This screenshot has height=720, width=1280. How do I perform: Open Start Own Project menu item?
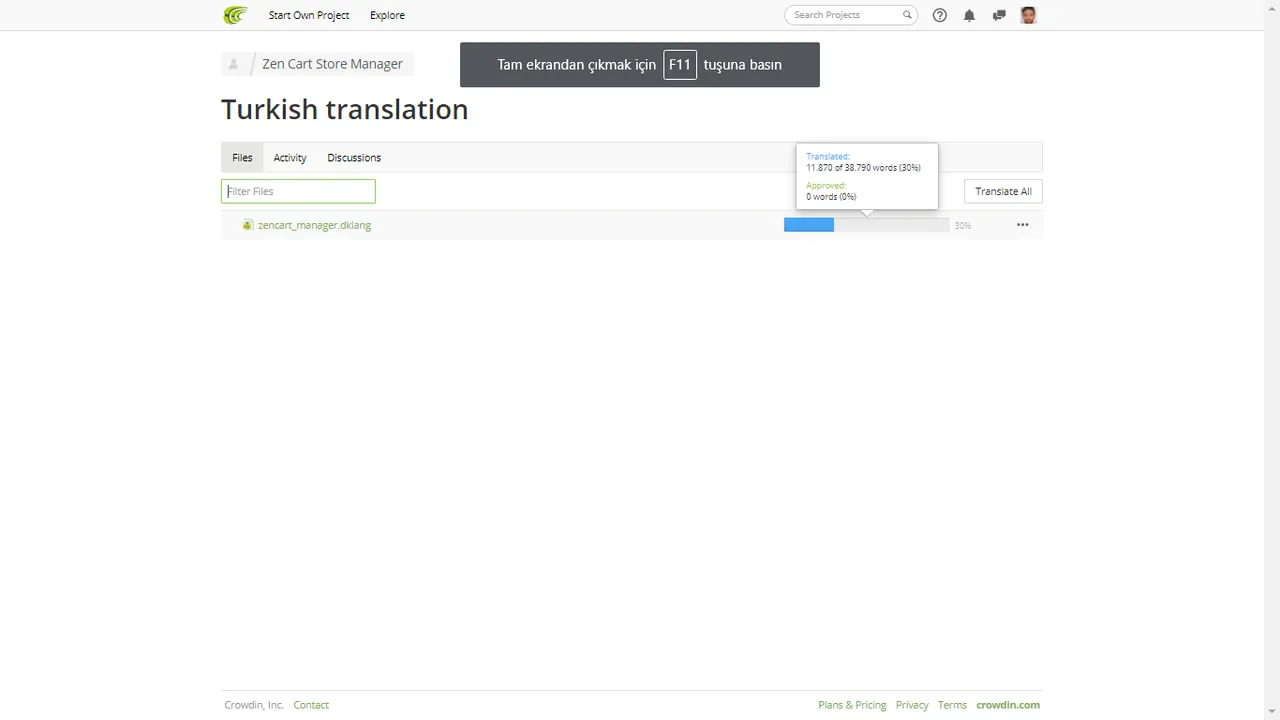click(309, 15)
